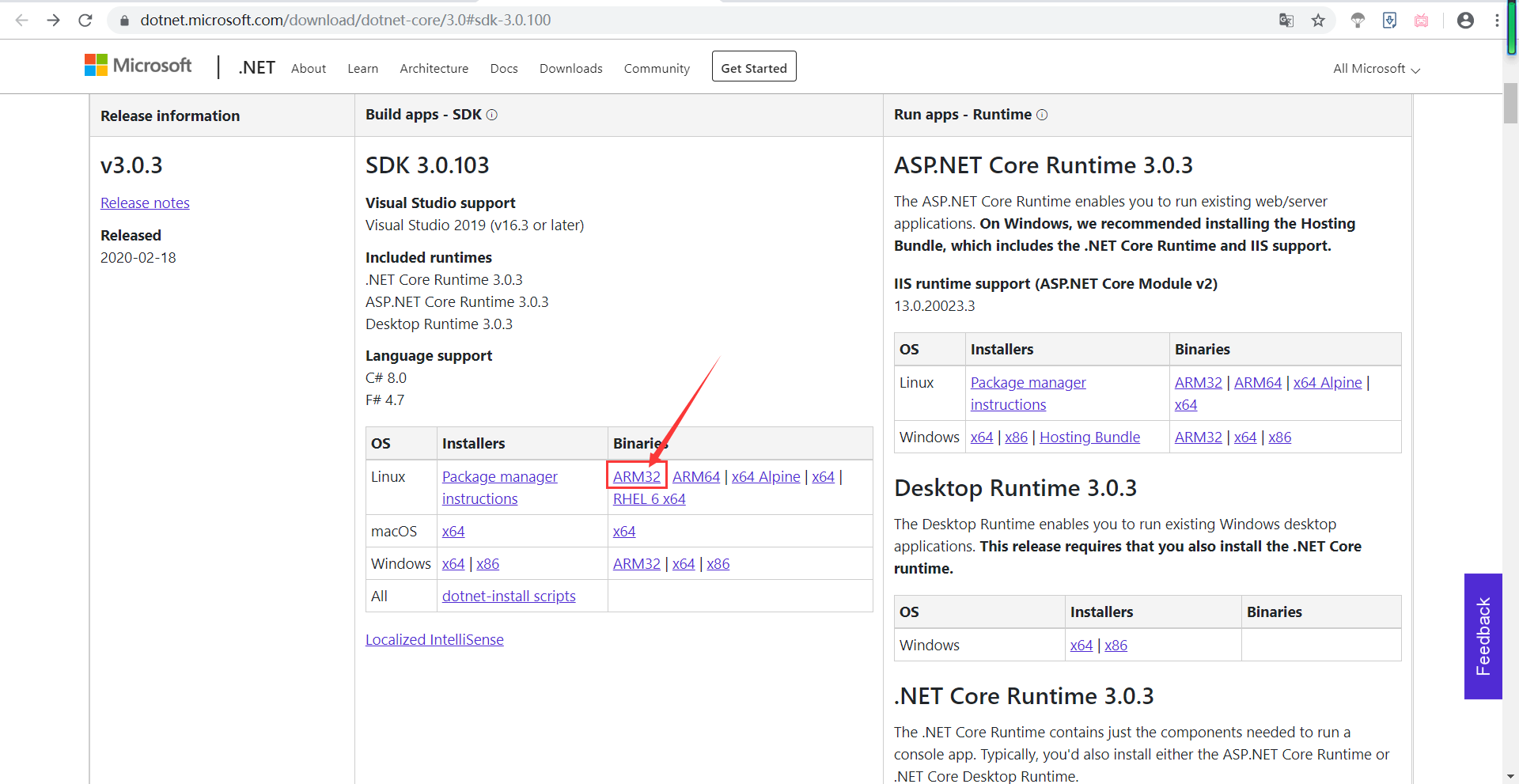This screenshot has height=784, width=1519.
Task: Click the umbrella extension icon
Action: point(1358,21)
